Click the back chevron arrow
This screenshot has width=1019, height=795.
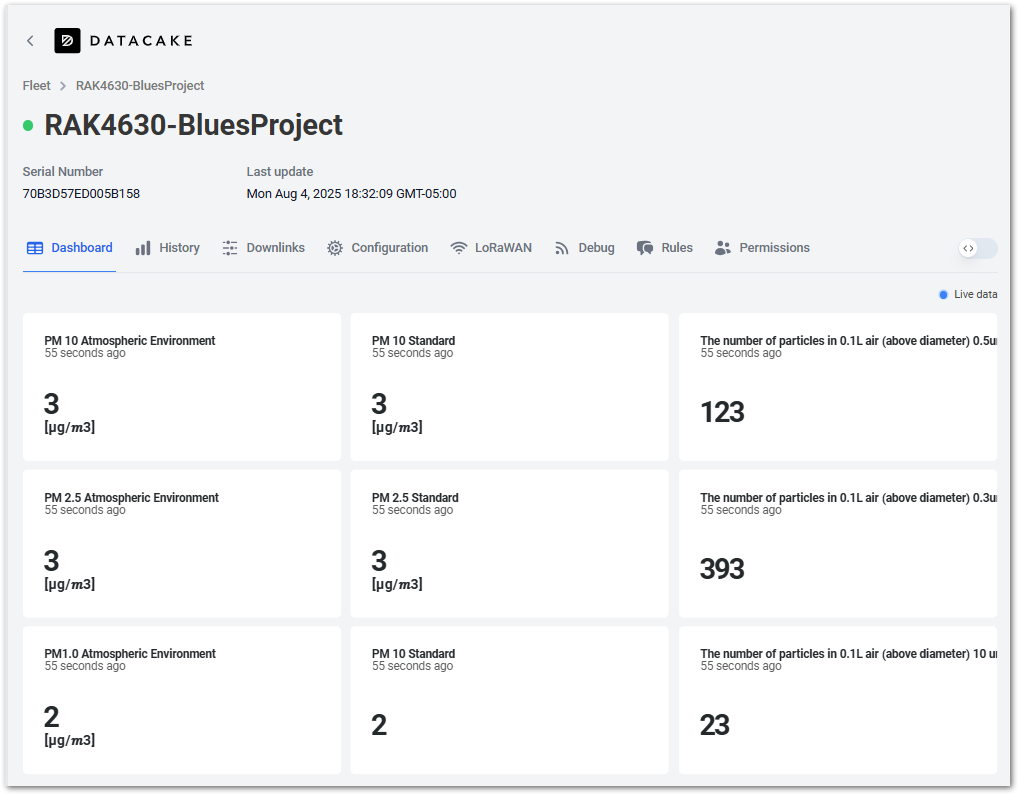click(x=29, y=41)
